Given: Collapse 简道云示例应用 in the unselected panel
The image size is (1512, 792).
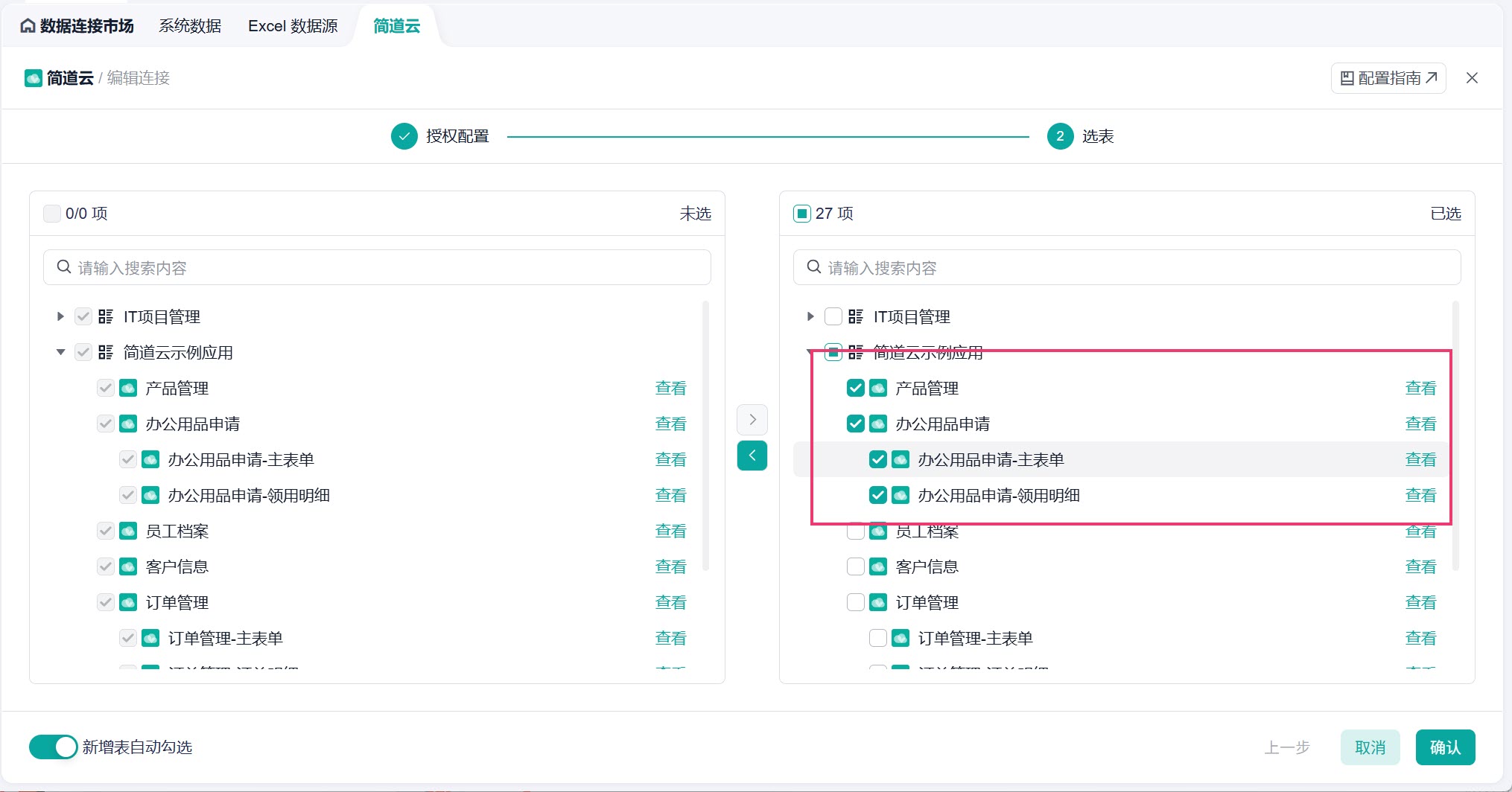Looking at the screenshot, I should tap(60, 352).
